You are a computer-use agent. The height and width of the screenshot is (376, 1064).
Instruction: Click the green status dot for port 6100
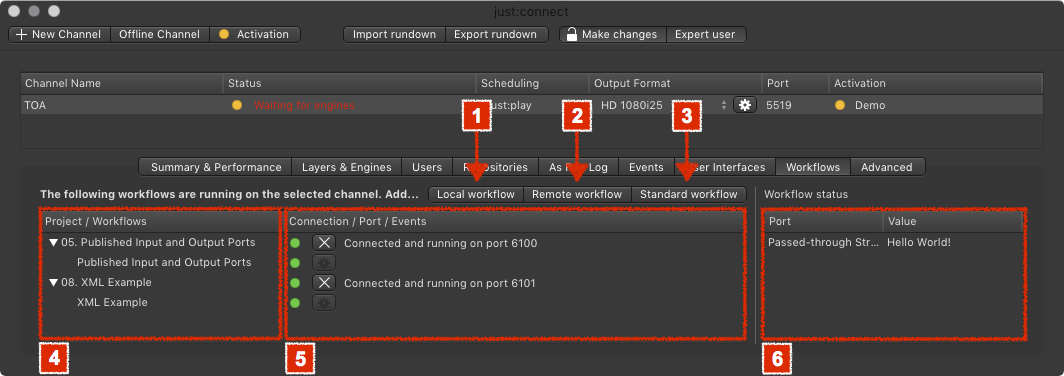point(295,243)
